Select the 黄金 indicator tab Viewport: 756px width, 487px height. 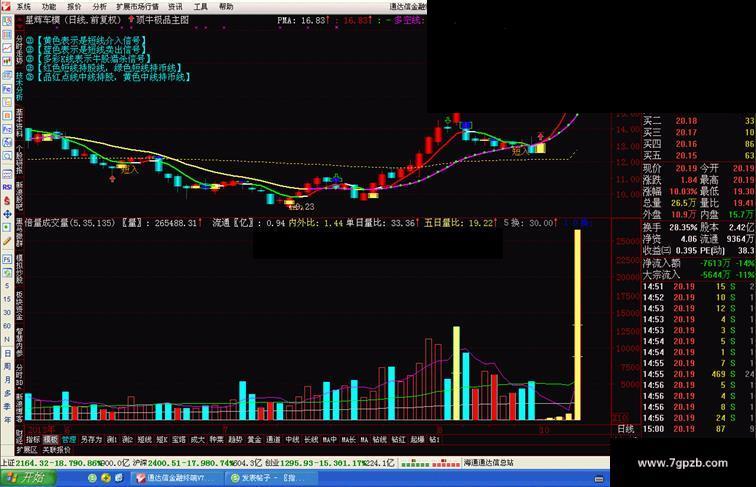(x=254, y=440)
